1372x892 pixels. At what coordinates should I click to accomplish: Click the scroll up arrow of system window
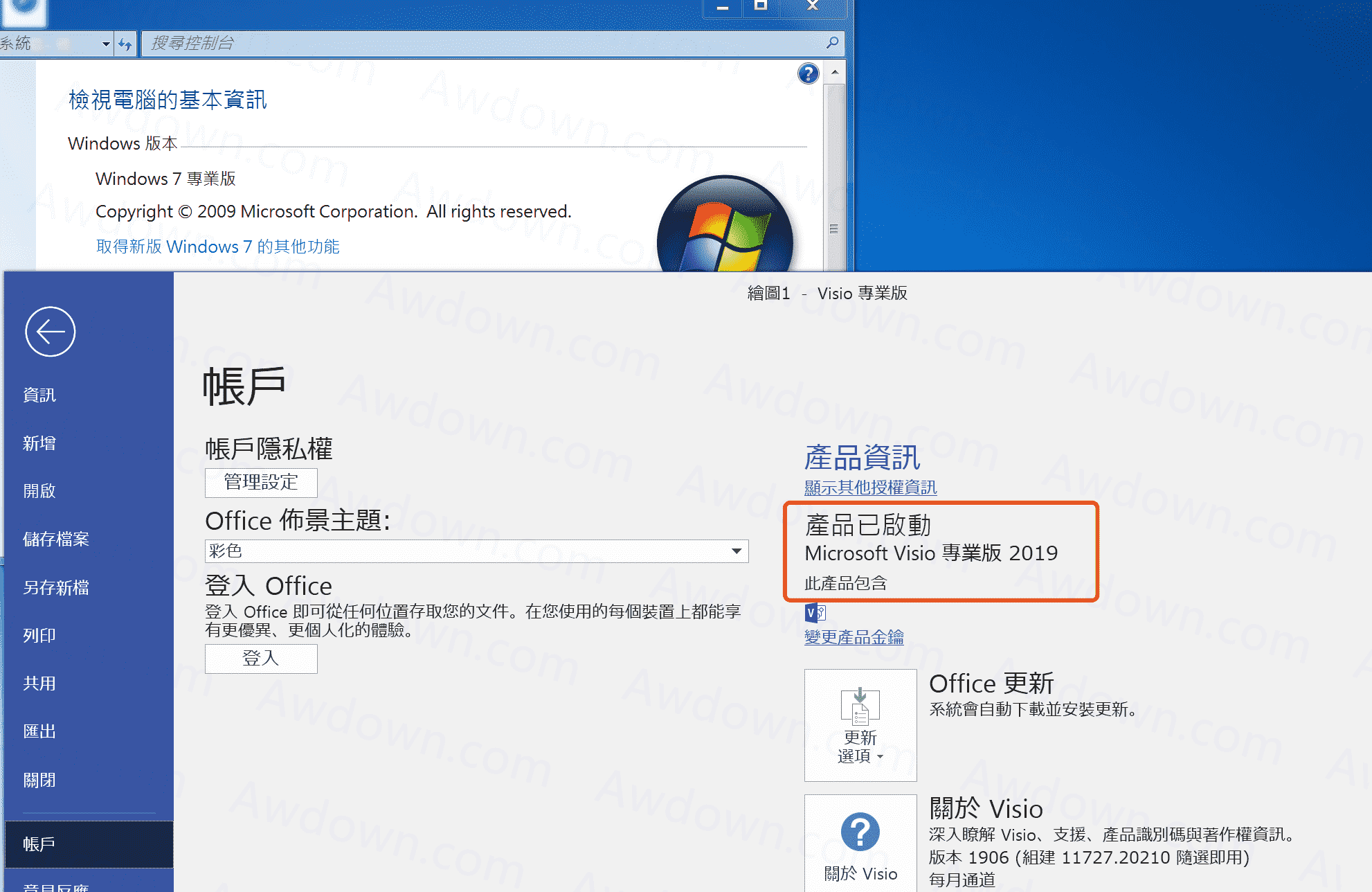(x=835, y=72)
